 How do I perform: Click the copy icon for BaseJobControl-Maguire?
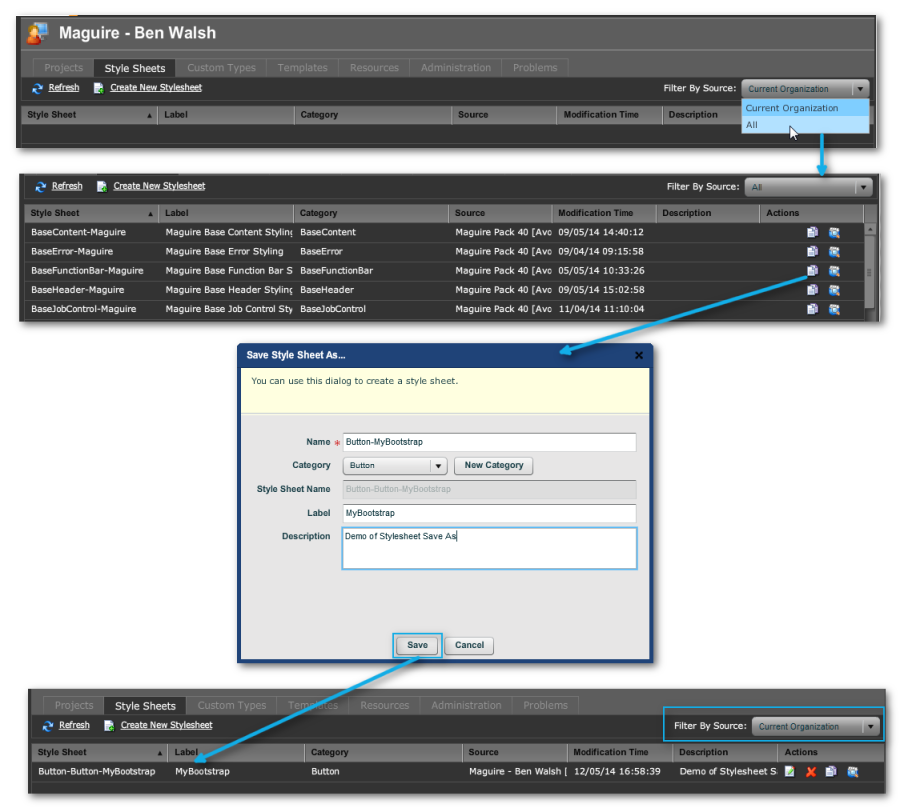point(812,309)
